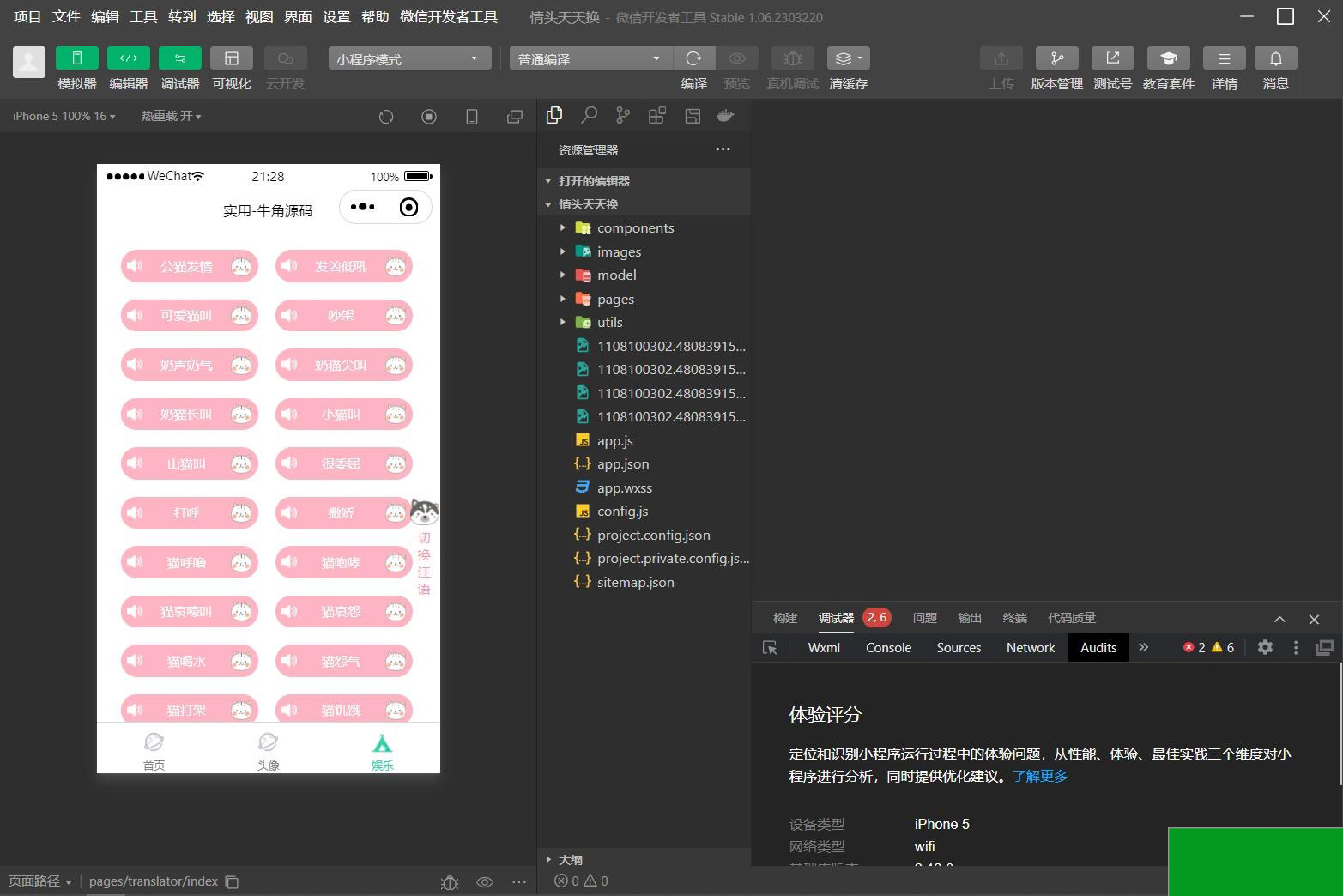
Task: Expand the utils folder
Action: (x=644, y=323)
